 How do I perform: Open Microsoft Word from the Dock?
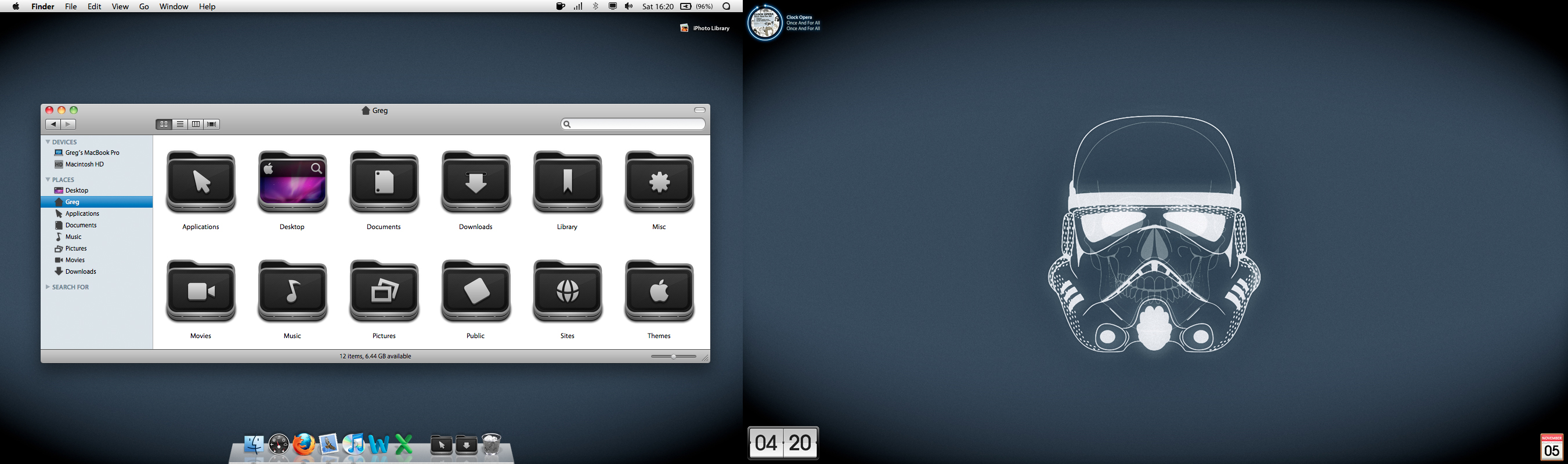[378, 444]
